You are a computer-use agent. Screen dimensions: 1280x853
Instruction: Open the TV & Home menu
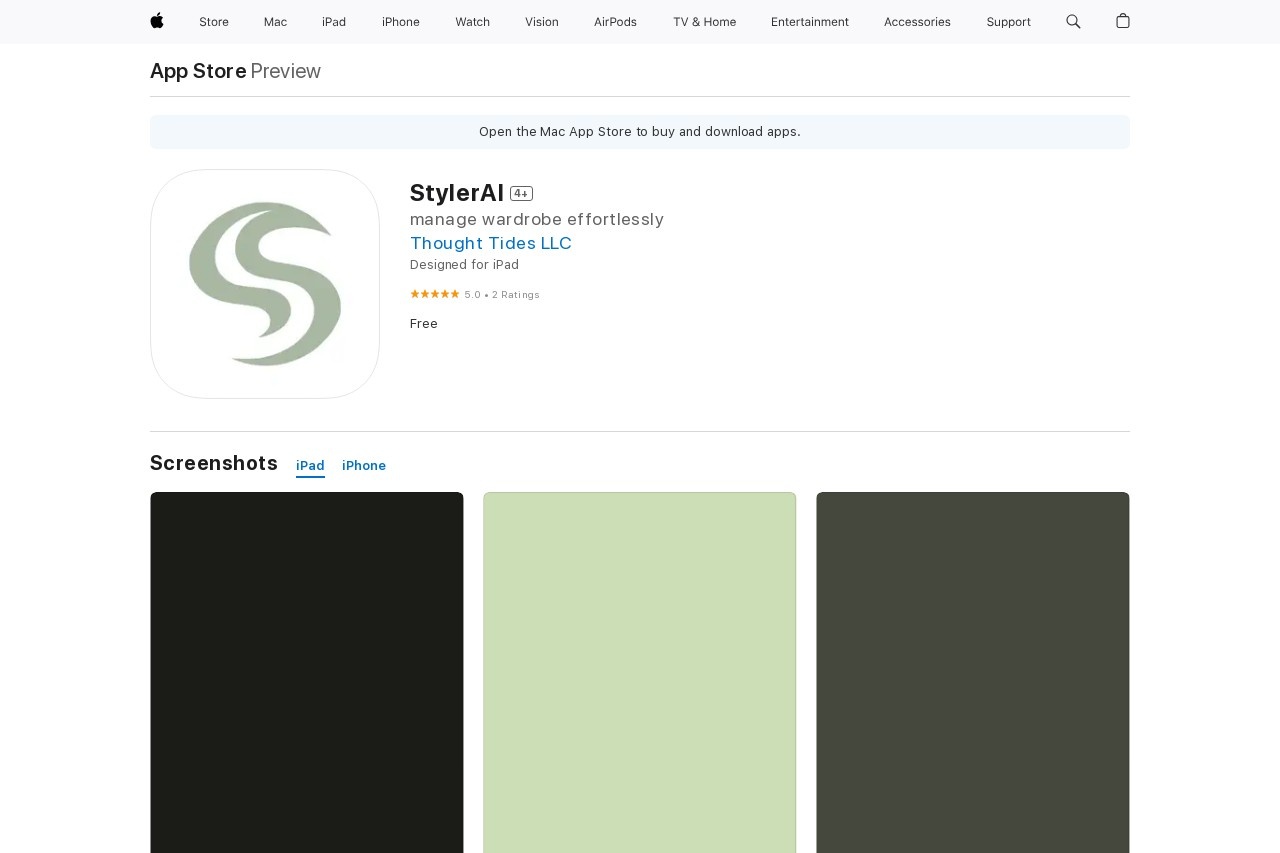[x=704, y=22]
